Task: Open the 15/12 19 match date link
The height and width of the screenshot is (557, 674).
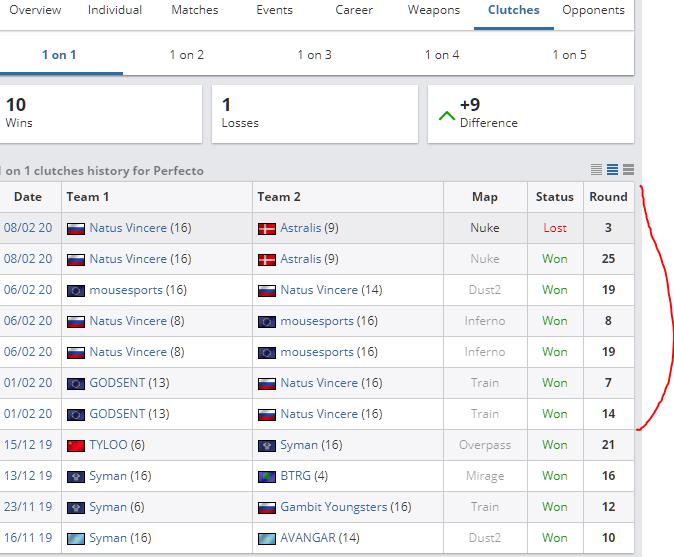Action: [x=28, y=445]
